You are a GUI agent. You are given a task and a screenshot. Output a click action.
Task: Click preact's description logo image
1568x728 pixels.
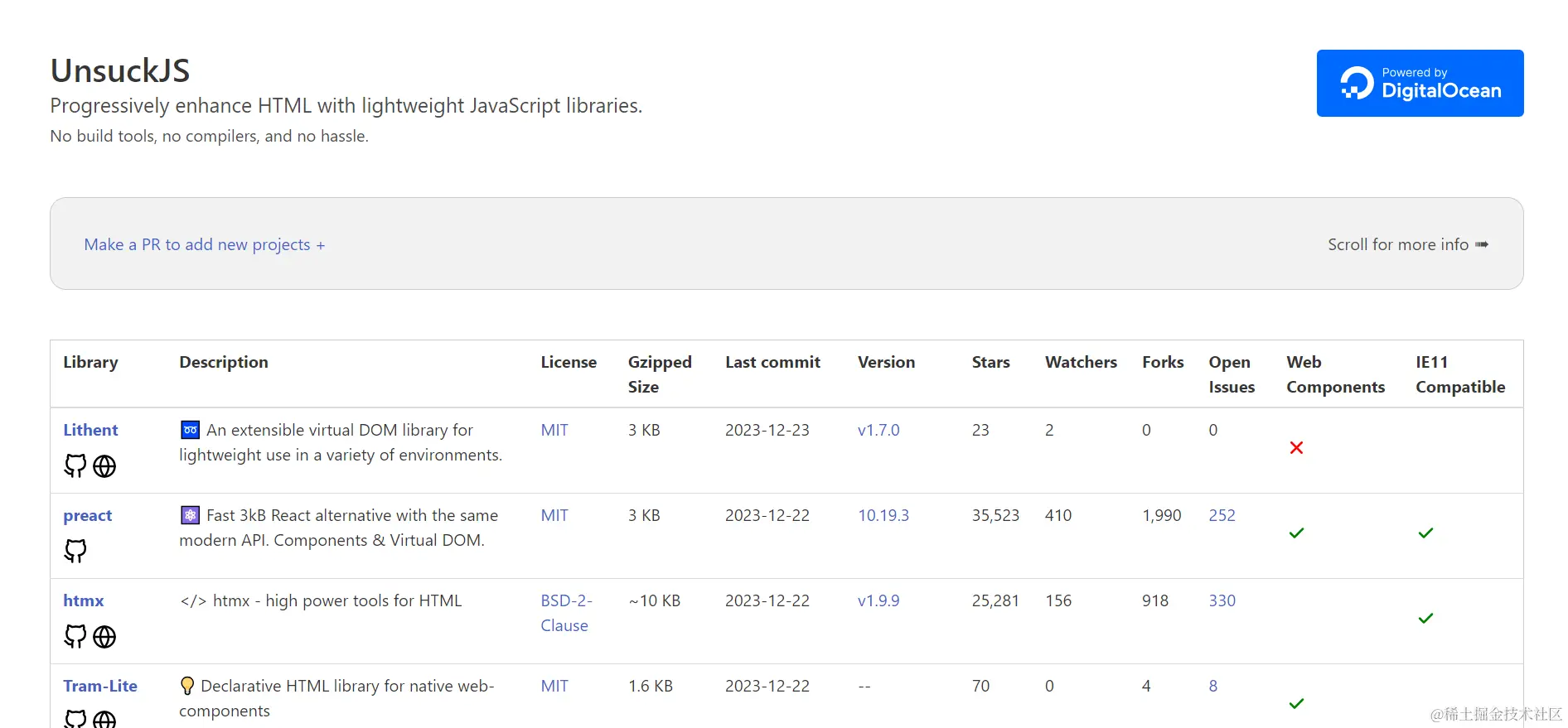(191, 515)
